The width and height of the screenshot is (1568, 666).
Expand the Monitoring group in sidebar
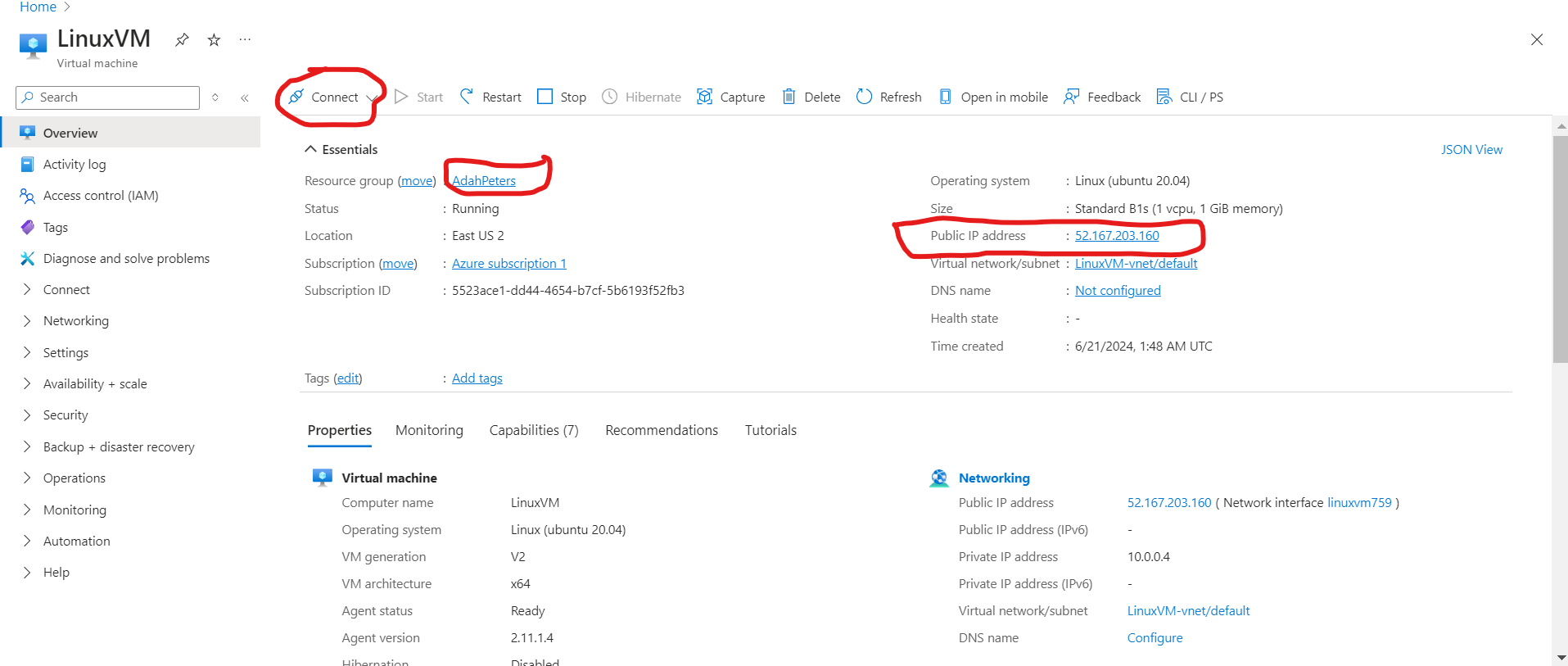coord(27,510)
